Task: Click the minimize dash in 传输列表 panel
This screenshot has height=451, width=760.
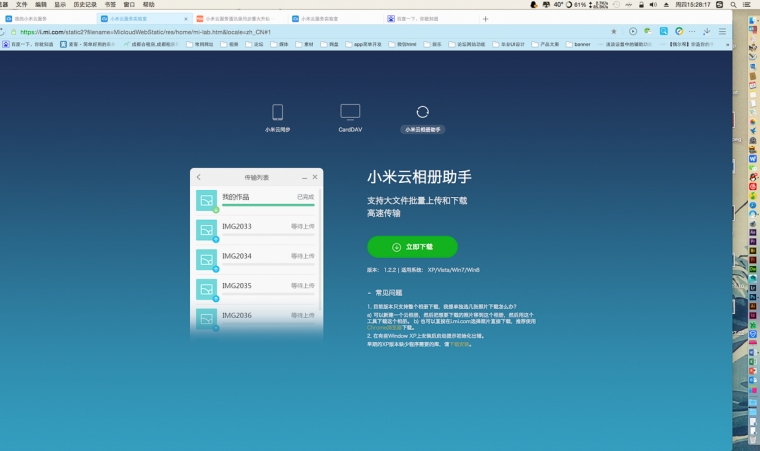Action: (x=304, y=178)
